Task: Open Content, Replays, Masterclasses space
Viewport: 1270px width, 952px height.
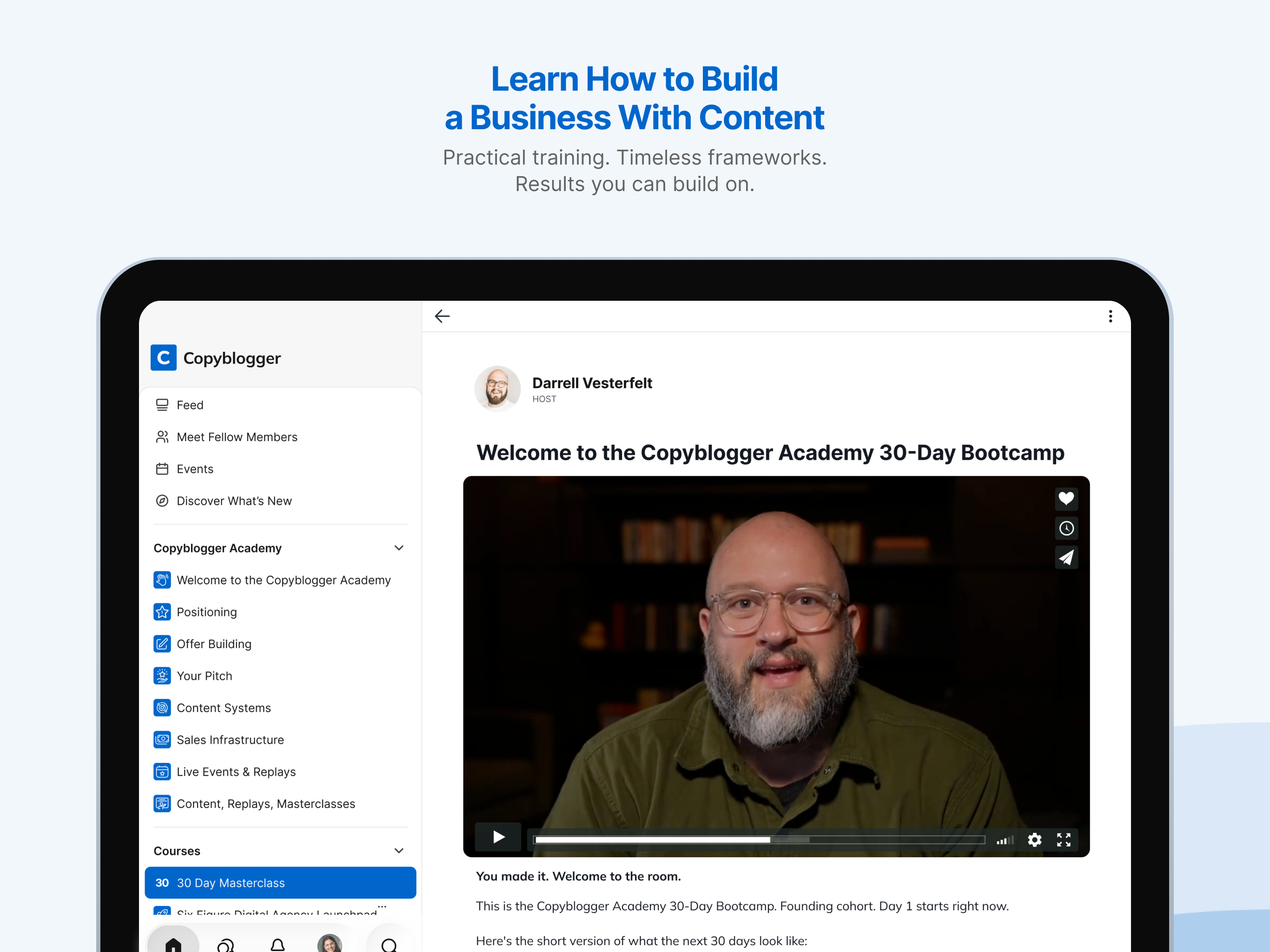Action: point(281,804)
